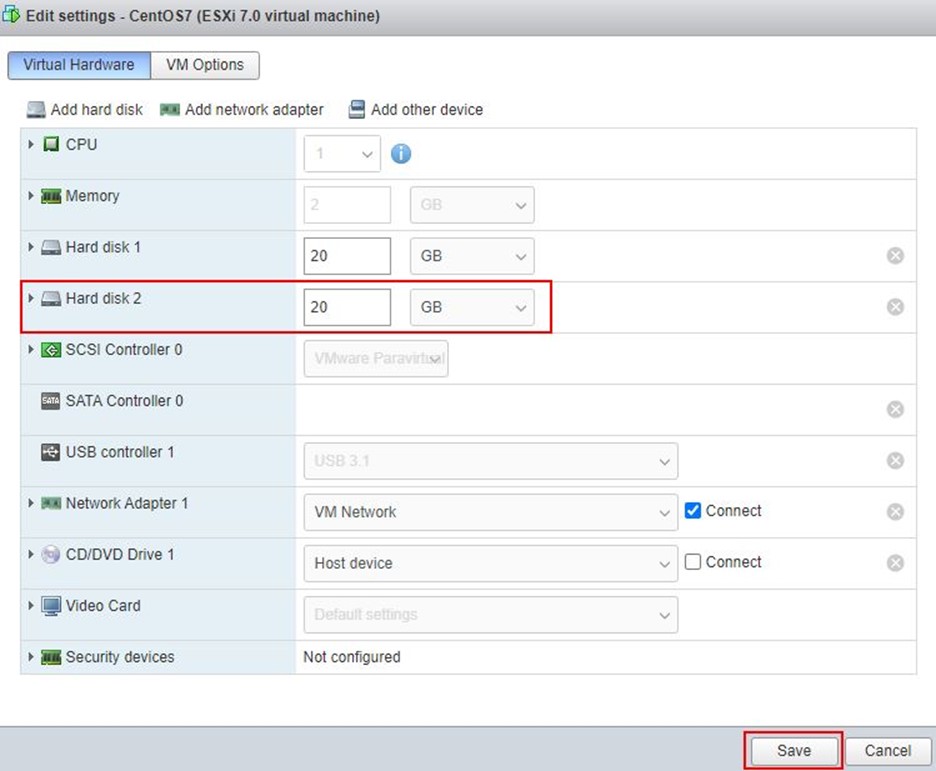
Task: Remove Hard disk 2 using its delete icon
Action: (x=895, y=307)
